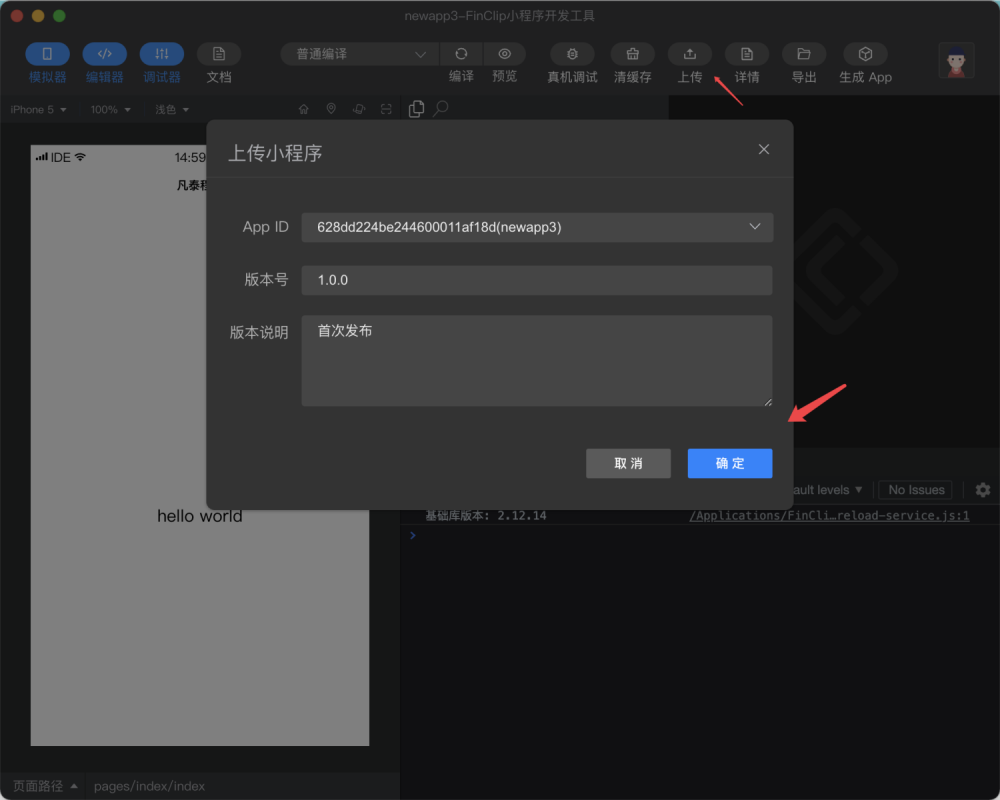Open the console settings gear
Image resolution: width=1000 pixels, height=800 pixels.
click(983, 490)
